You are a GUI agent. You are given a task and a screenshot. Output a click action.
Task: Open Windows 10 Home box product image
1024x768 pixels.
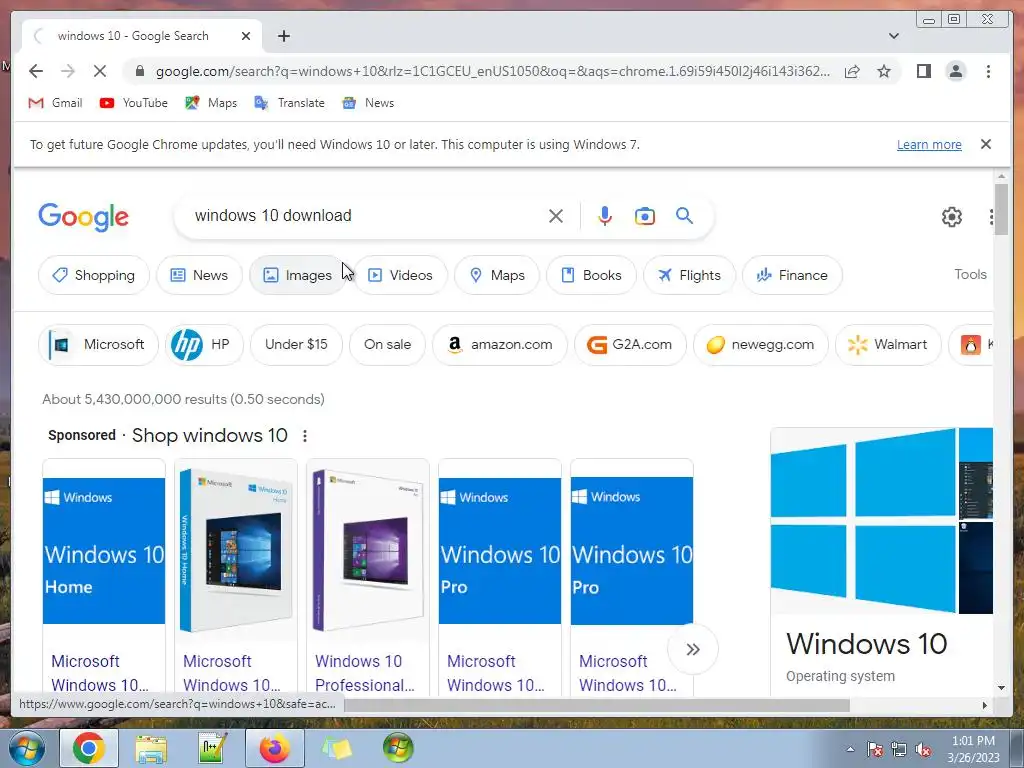pyautogui.click(x=236, y=551)
